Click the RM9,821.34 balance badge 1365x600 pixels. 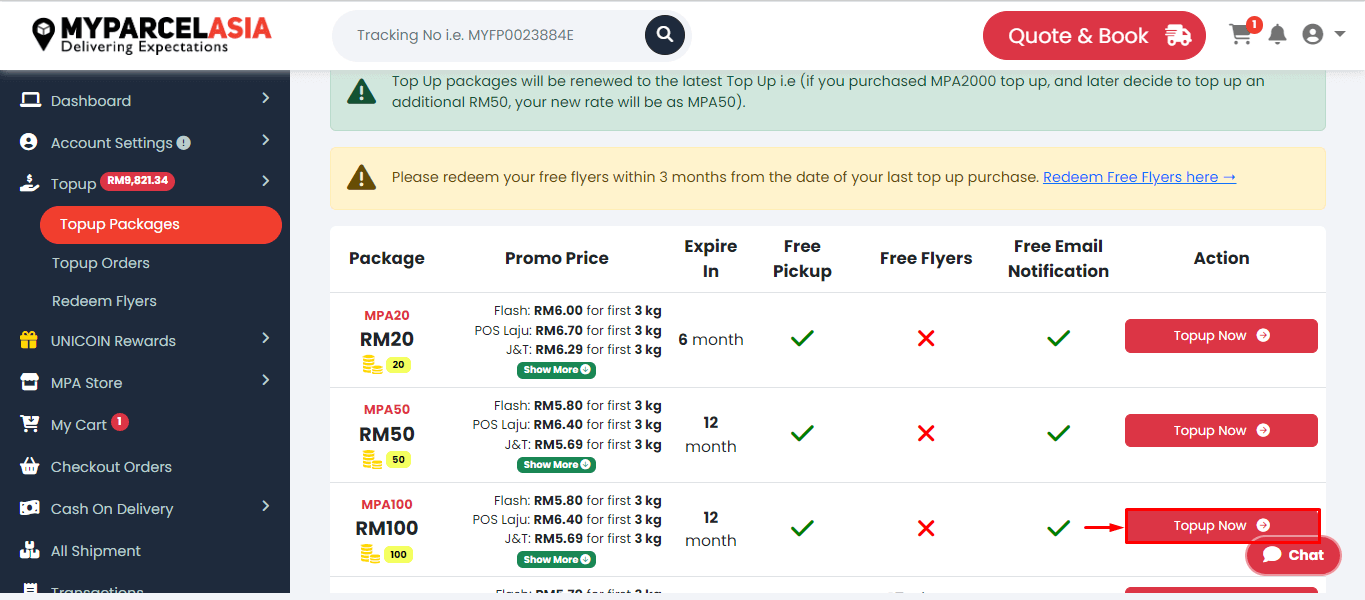(x=138, y=181)
